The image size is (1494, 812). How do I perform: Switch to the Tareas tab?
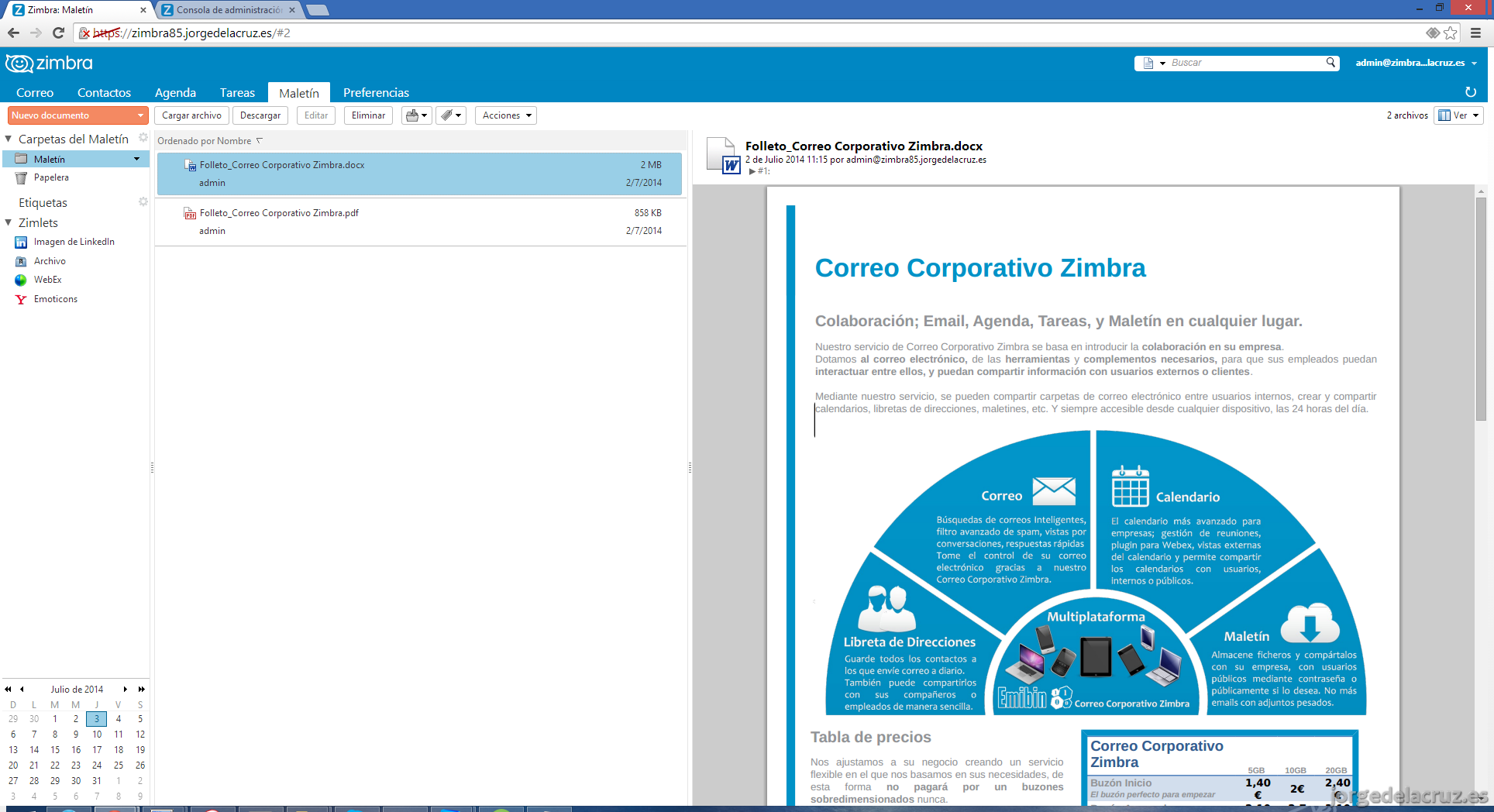[x=237, y=92]
